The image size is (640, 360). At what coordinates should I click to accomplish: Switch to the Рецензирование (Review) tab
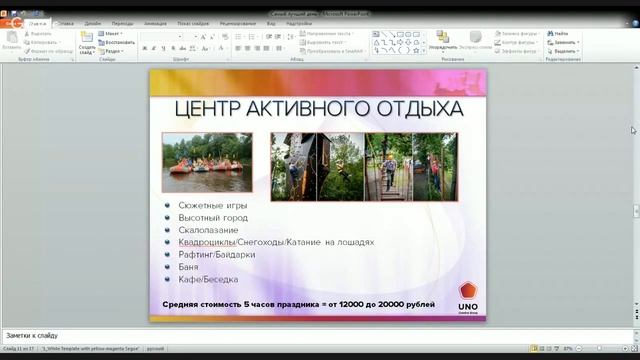(238, 24)
